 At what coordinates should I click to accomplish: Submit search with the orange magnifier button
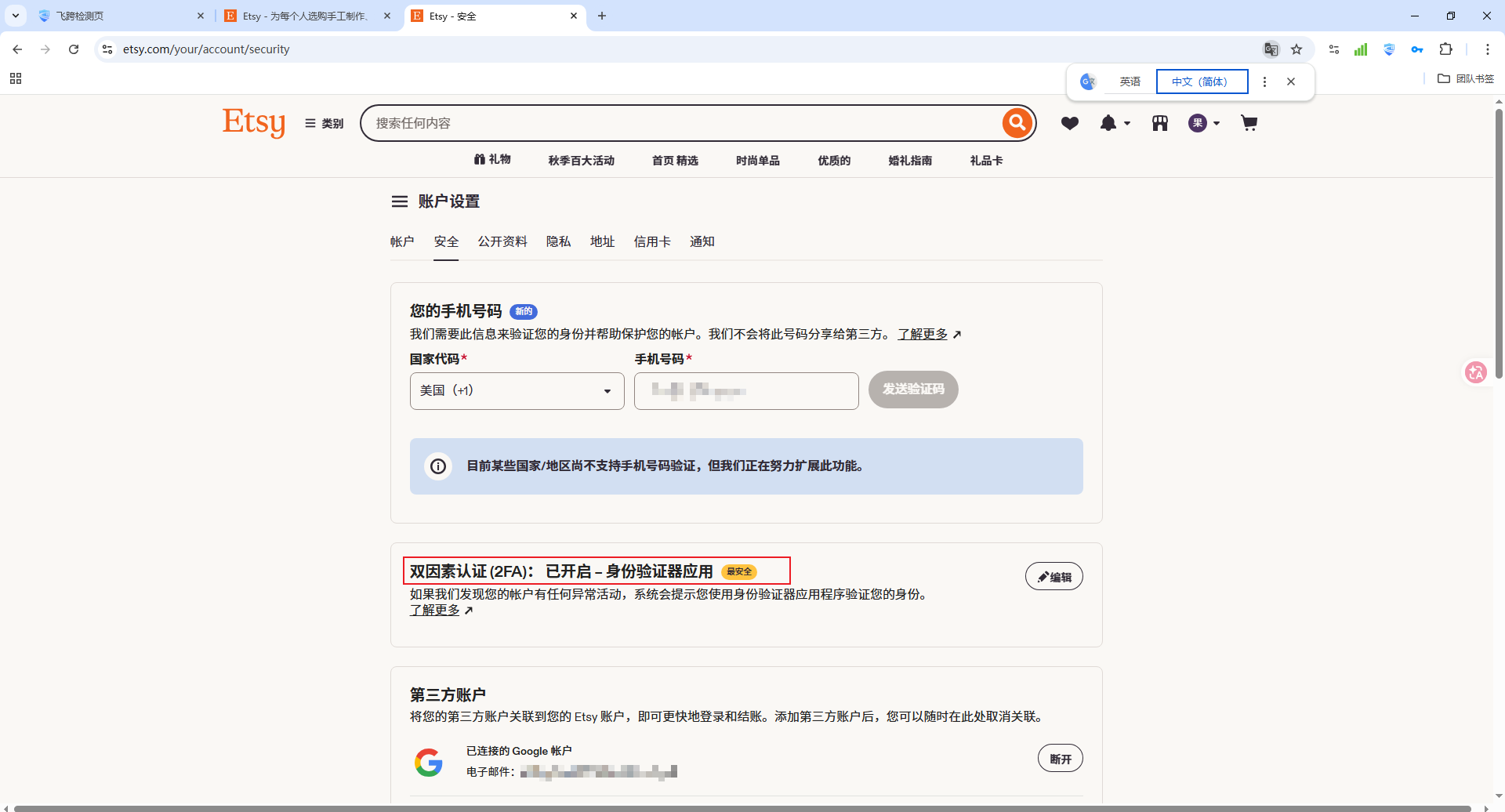(x=1017, y=123)
